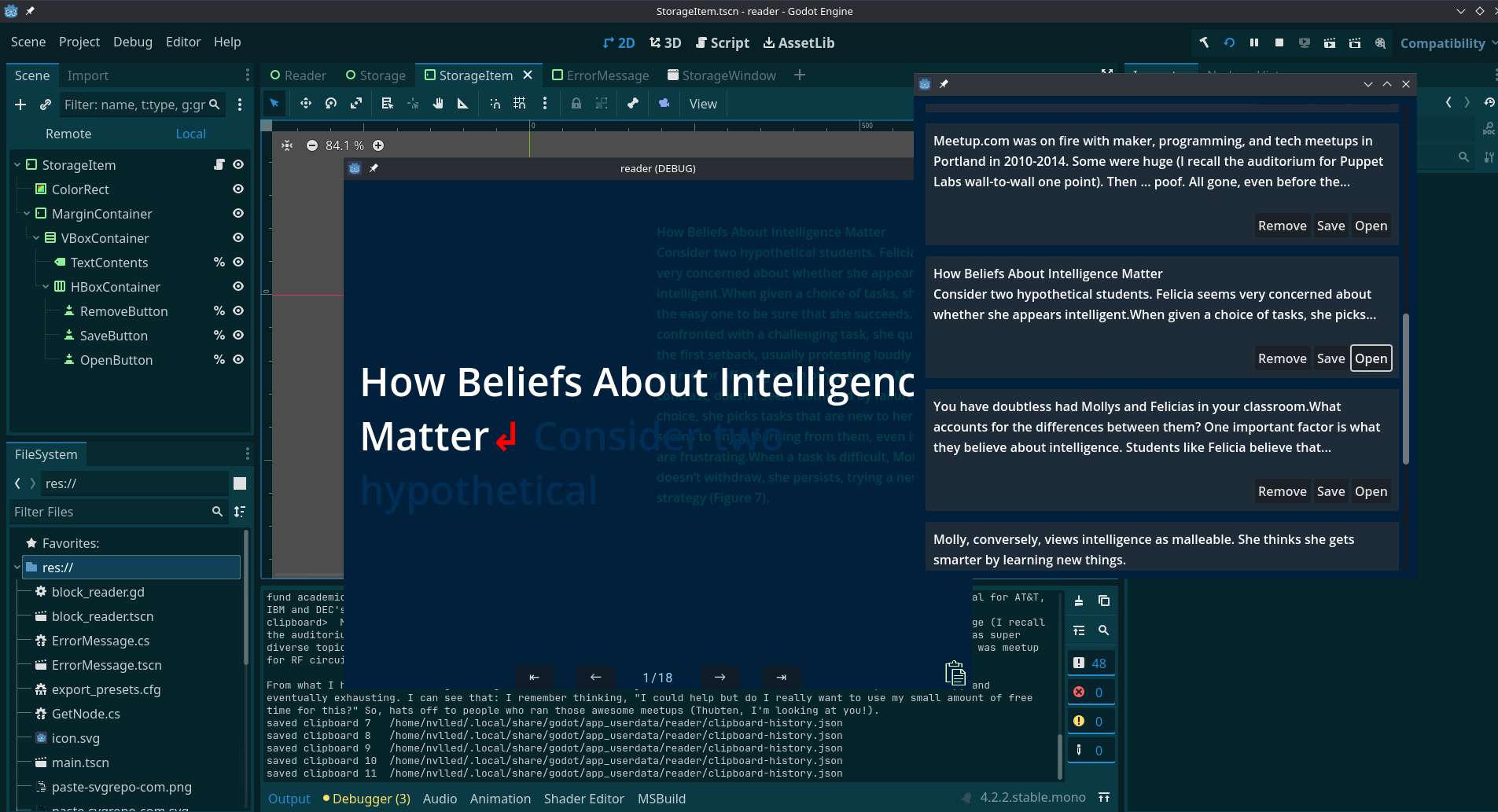Hide the RemoveButton node

pyautogui.click(x=238, y=310)
